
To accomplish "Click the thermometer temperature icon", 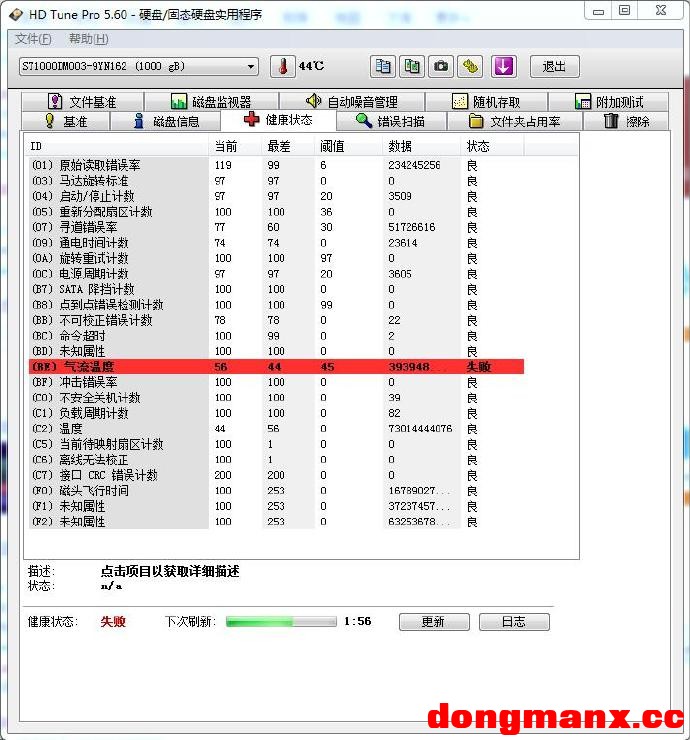I will tap(283, 67).
